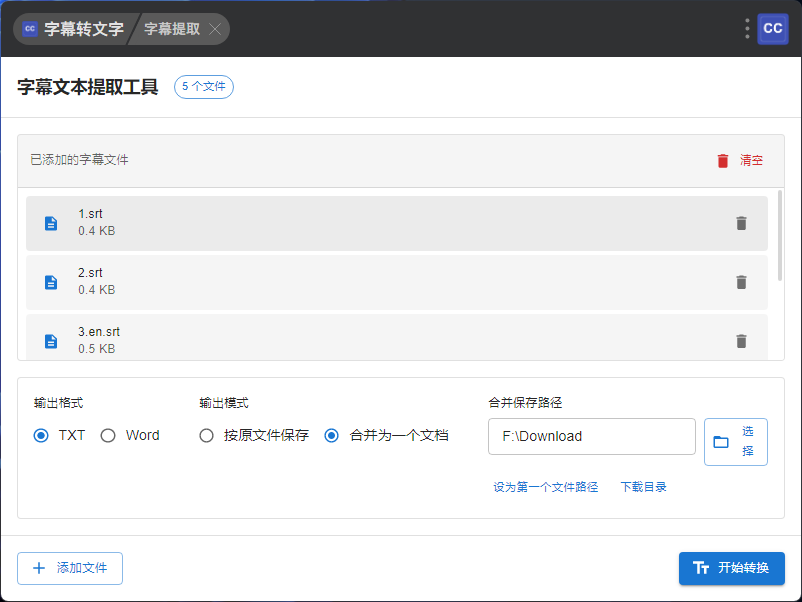
Task: Click the 清空 button to clear files
Action: coord(740,160)
